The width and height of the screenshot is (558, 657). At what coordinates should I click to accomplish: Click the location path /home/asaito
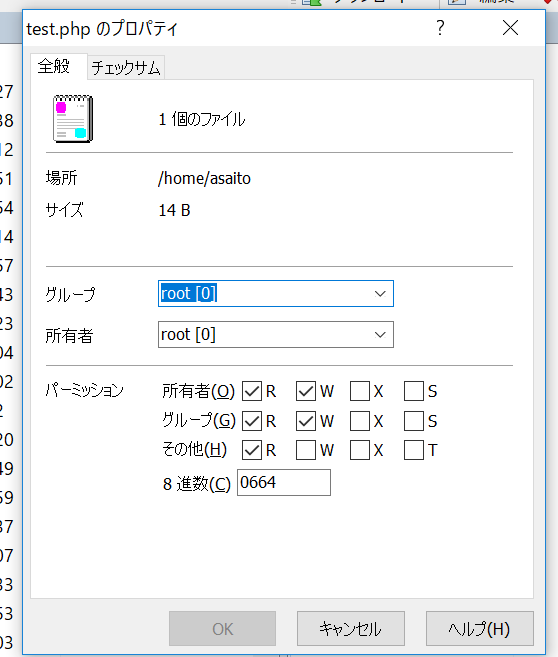(x=204, y=178)
